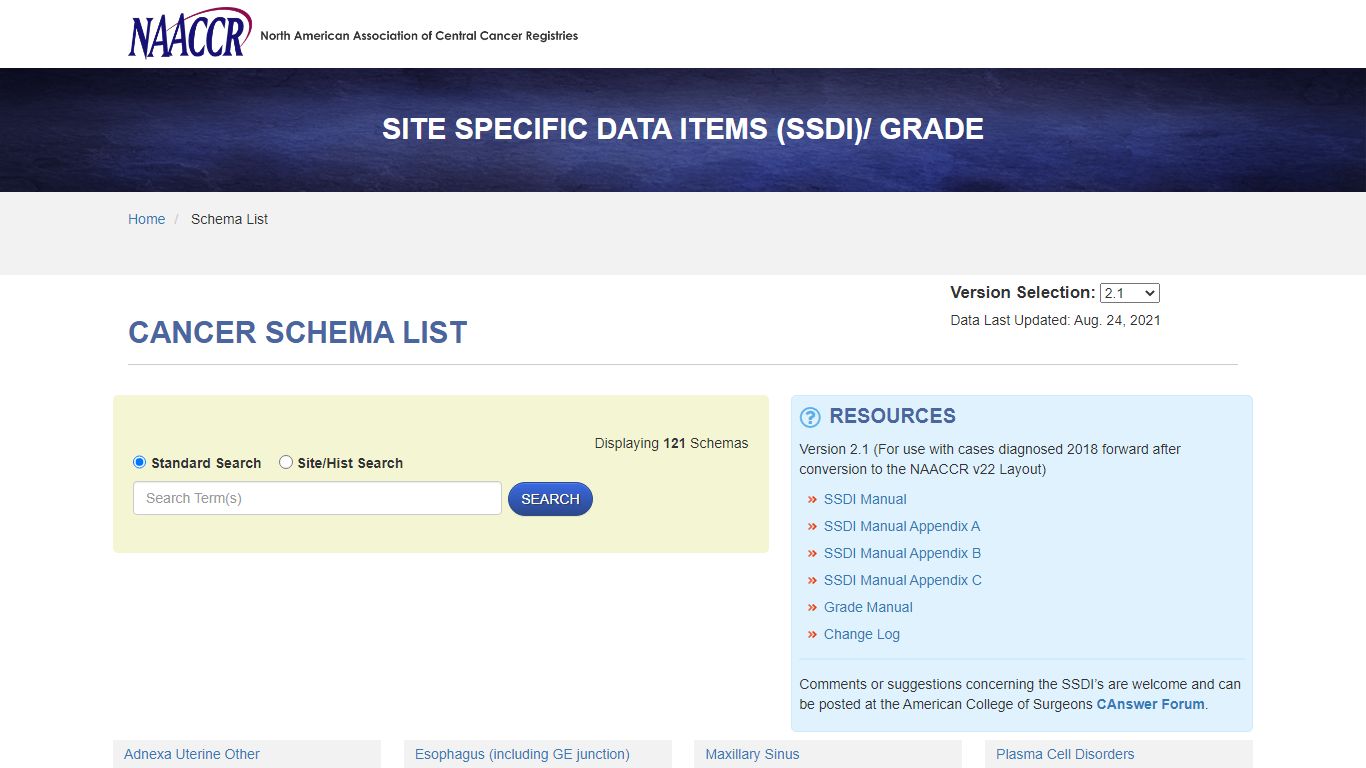The height and width of the screenshot is (768, 1366).
Task: Click the North American Association of Central Cancer Registries text
Action: (x=419, y=36)
